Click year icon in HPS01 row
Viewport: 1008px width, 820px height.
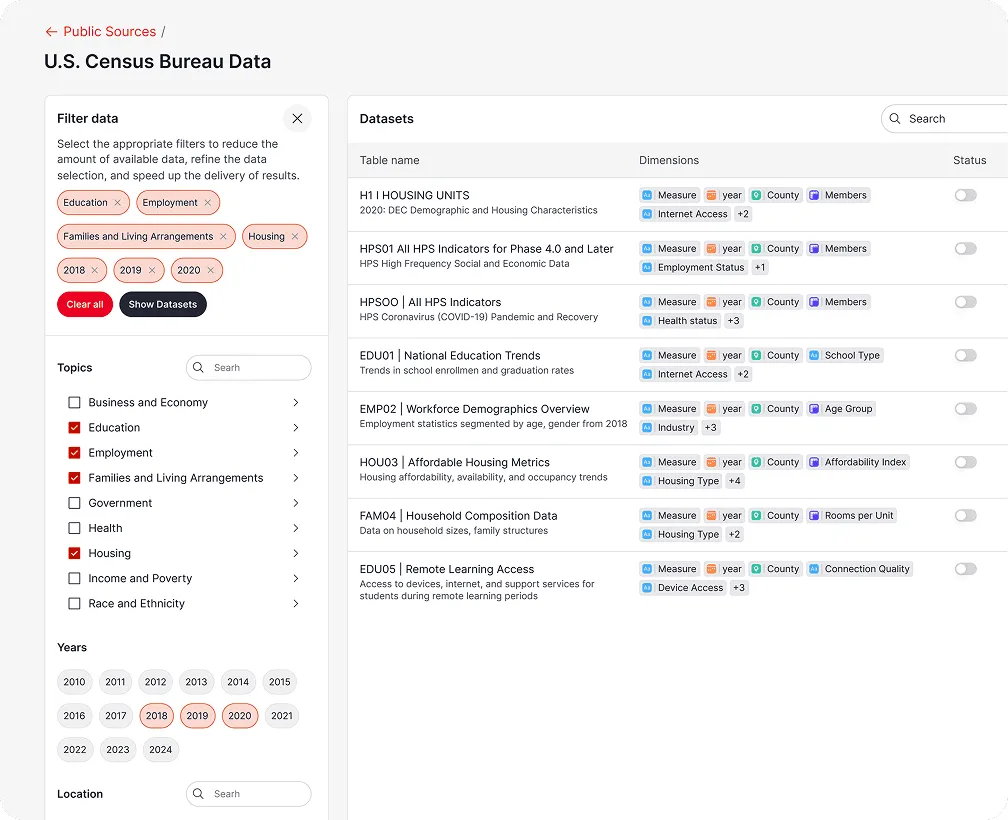tap(712, 249)
